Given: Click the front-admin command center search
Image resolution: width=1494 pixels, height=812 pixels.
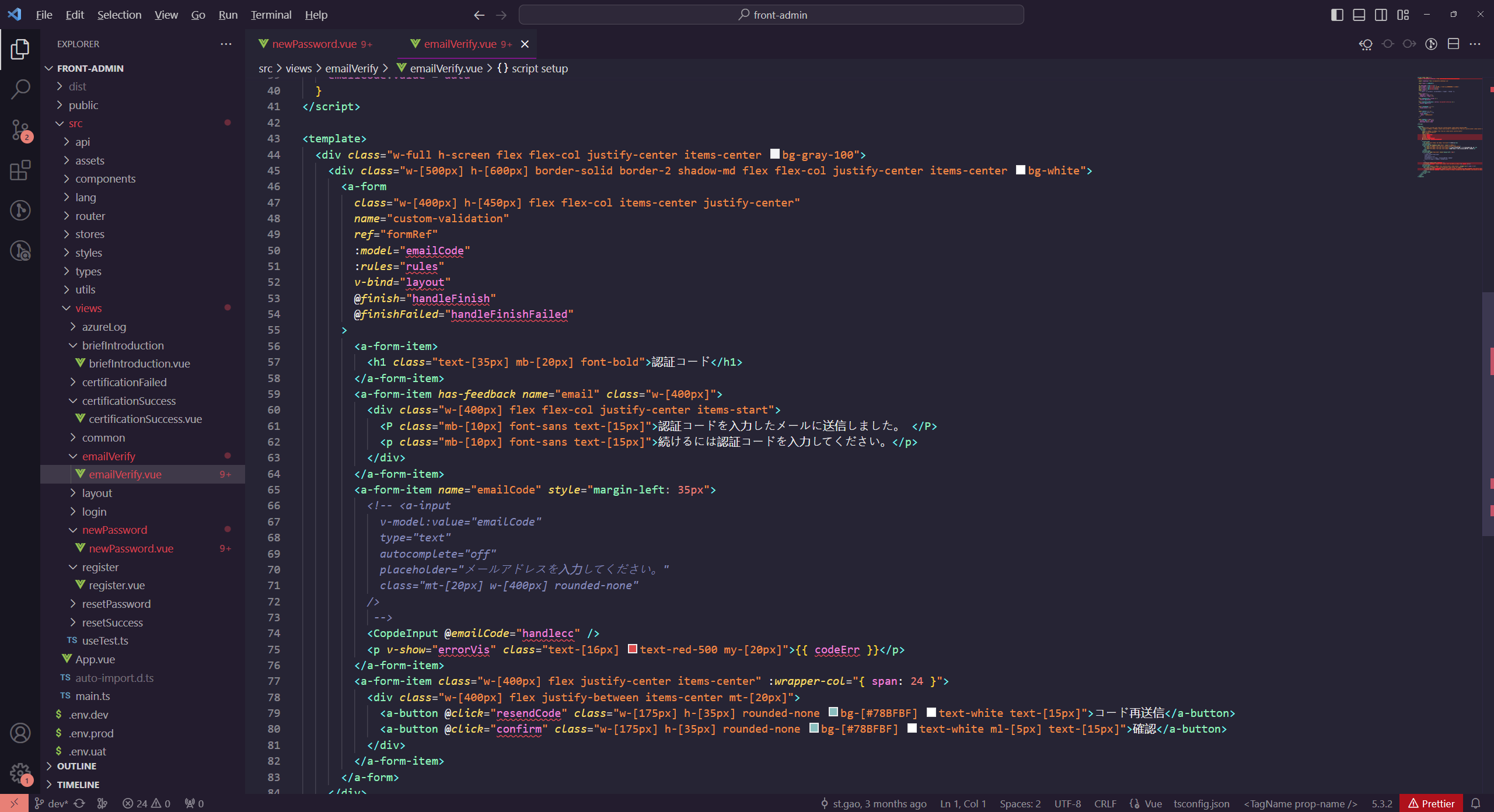Looking at the screenshot, I should 771,15.
